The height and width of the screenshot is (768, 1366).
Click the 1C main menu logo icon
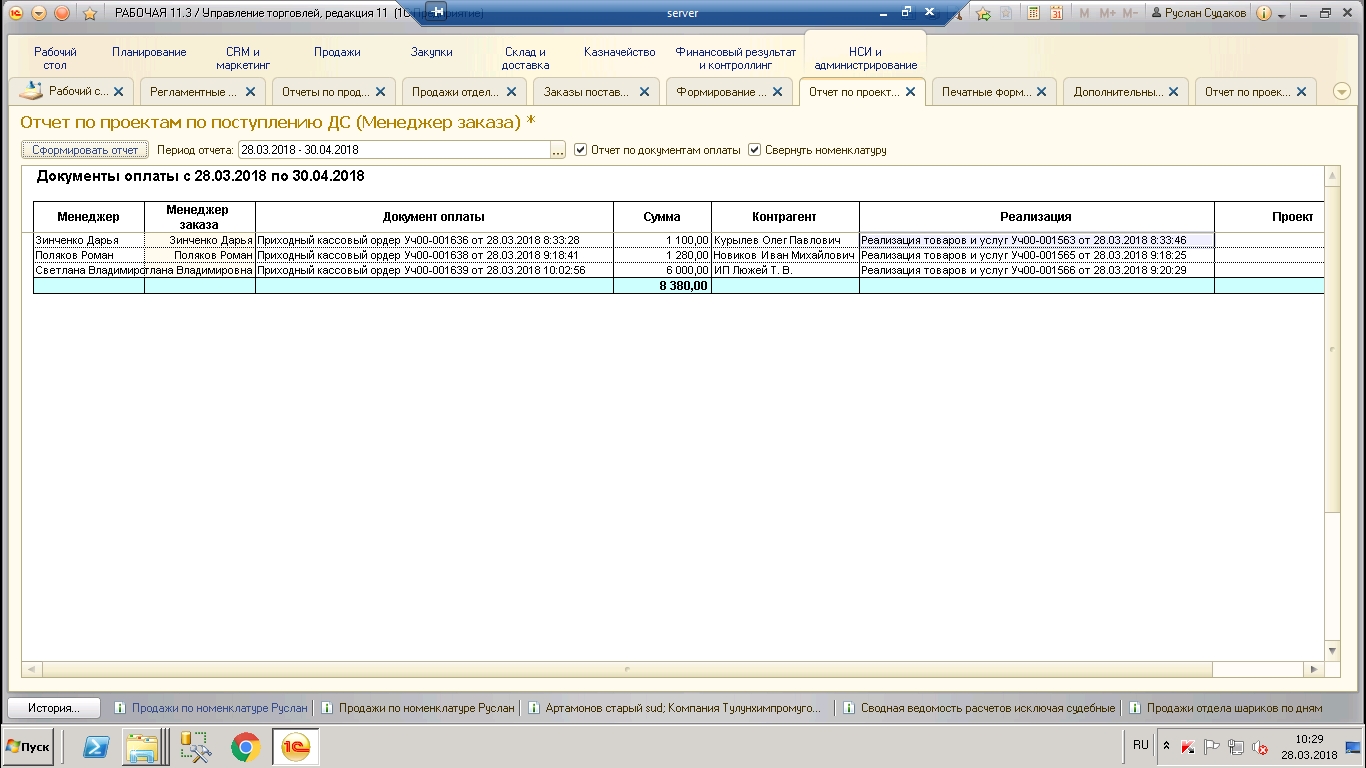(x=16, y=13)
